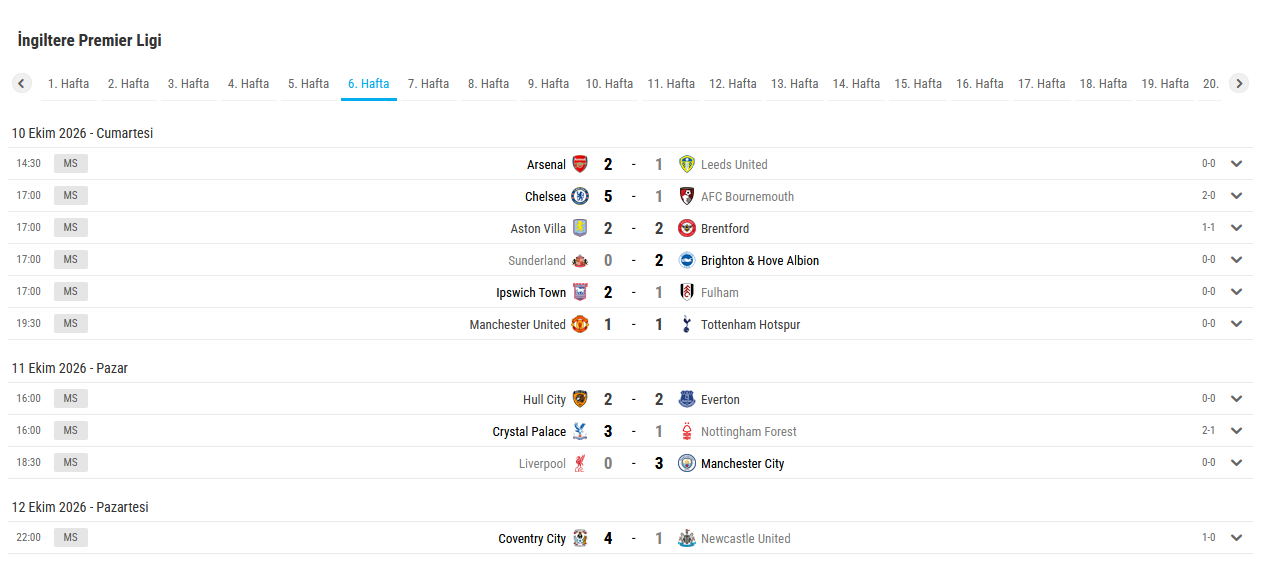
Task: Expand the Coventry City vs Newcastle match details
Action: click(1237, 538)
